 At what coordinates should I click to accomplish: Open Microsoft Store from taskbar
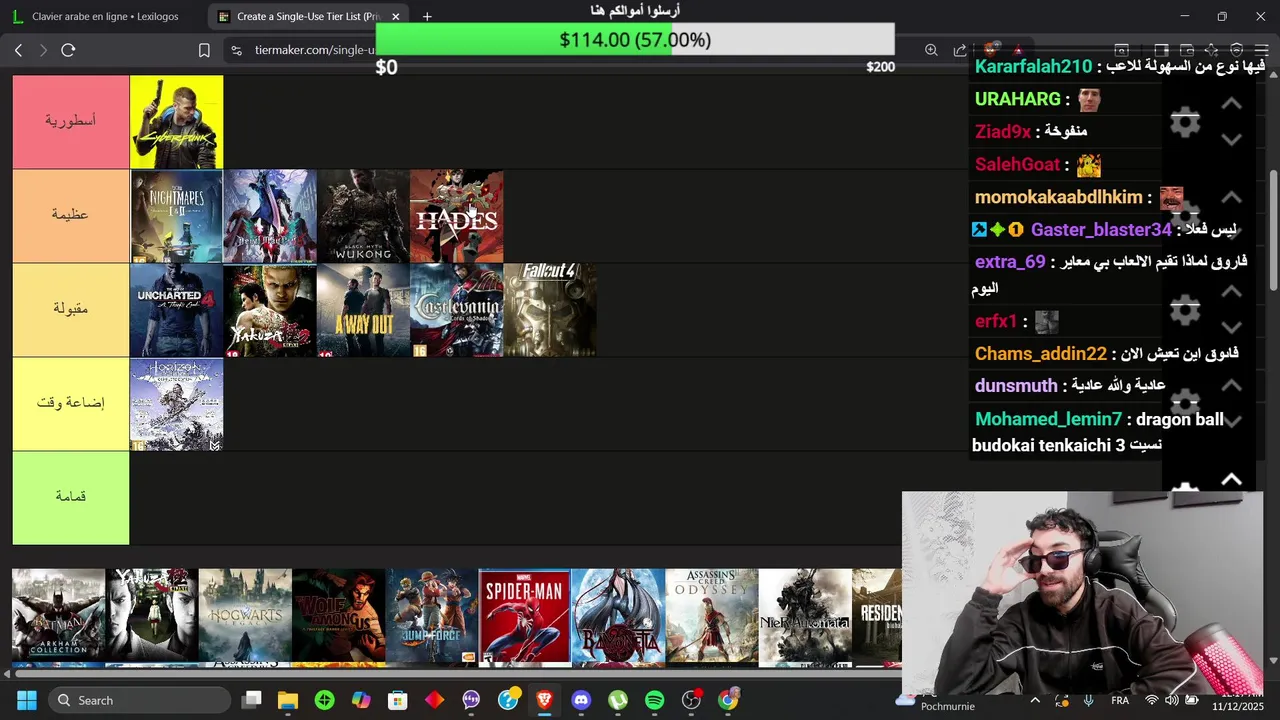point(398,700)
